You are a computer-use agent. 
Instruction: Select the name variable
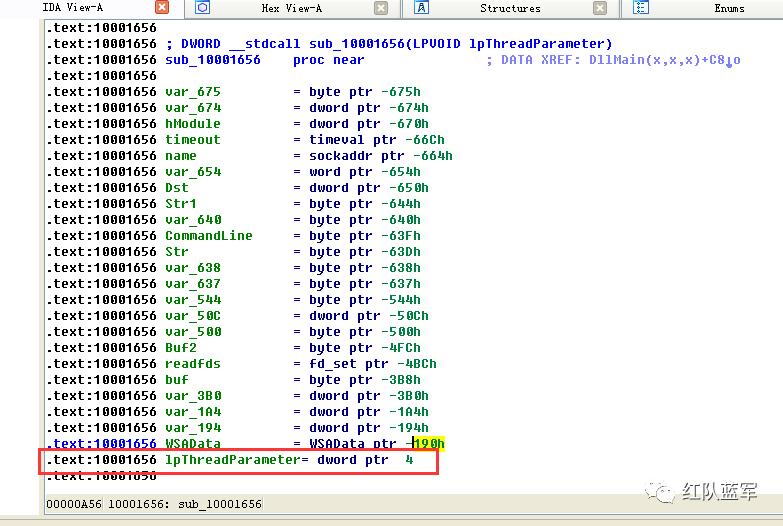[181, 156]
